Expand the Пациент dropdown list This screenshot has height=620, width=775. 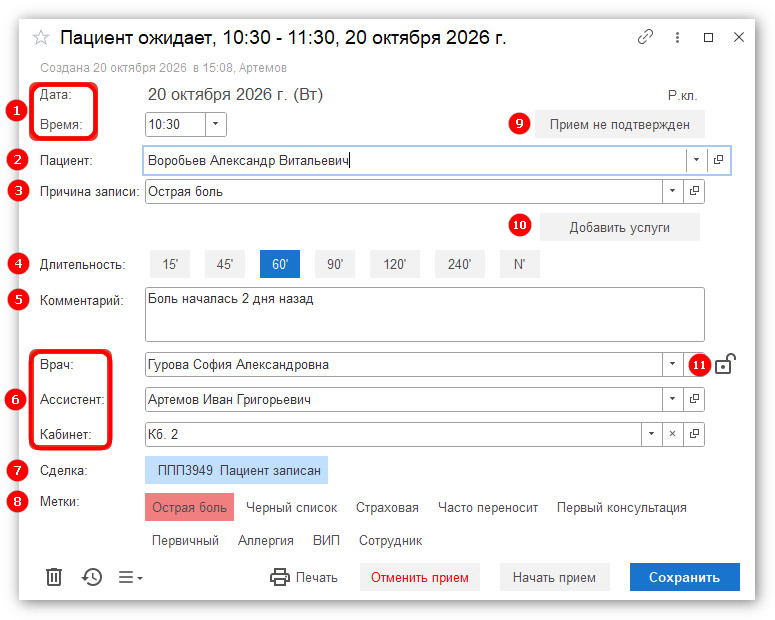click(696, 160)
